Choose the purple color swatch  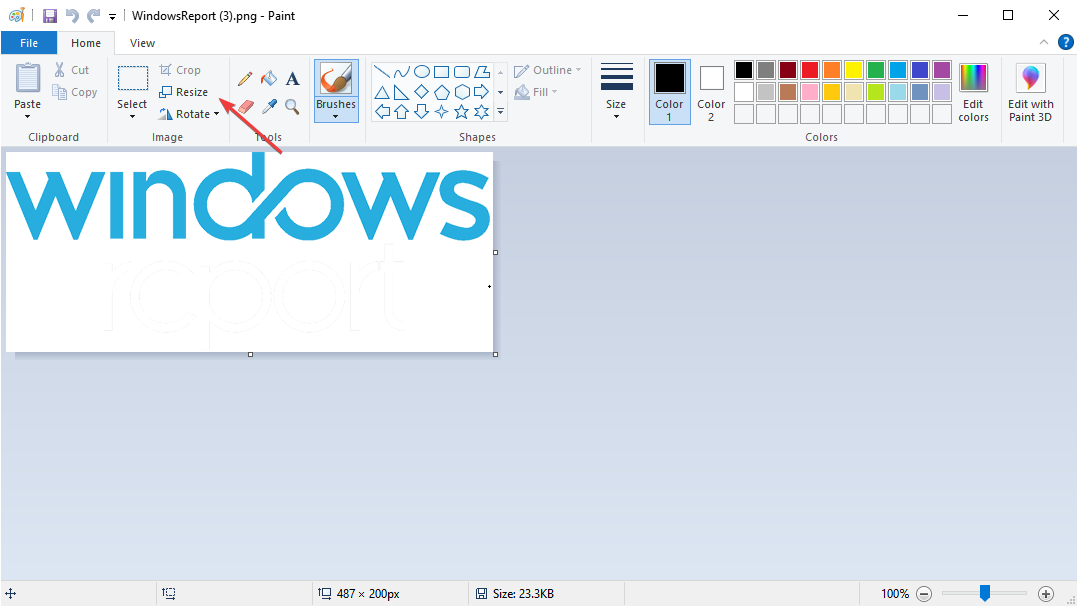942,69
